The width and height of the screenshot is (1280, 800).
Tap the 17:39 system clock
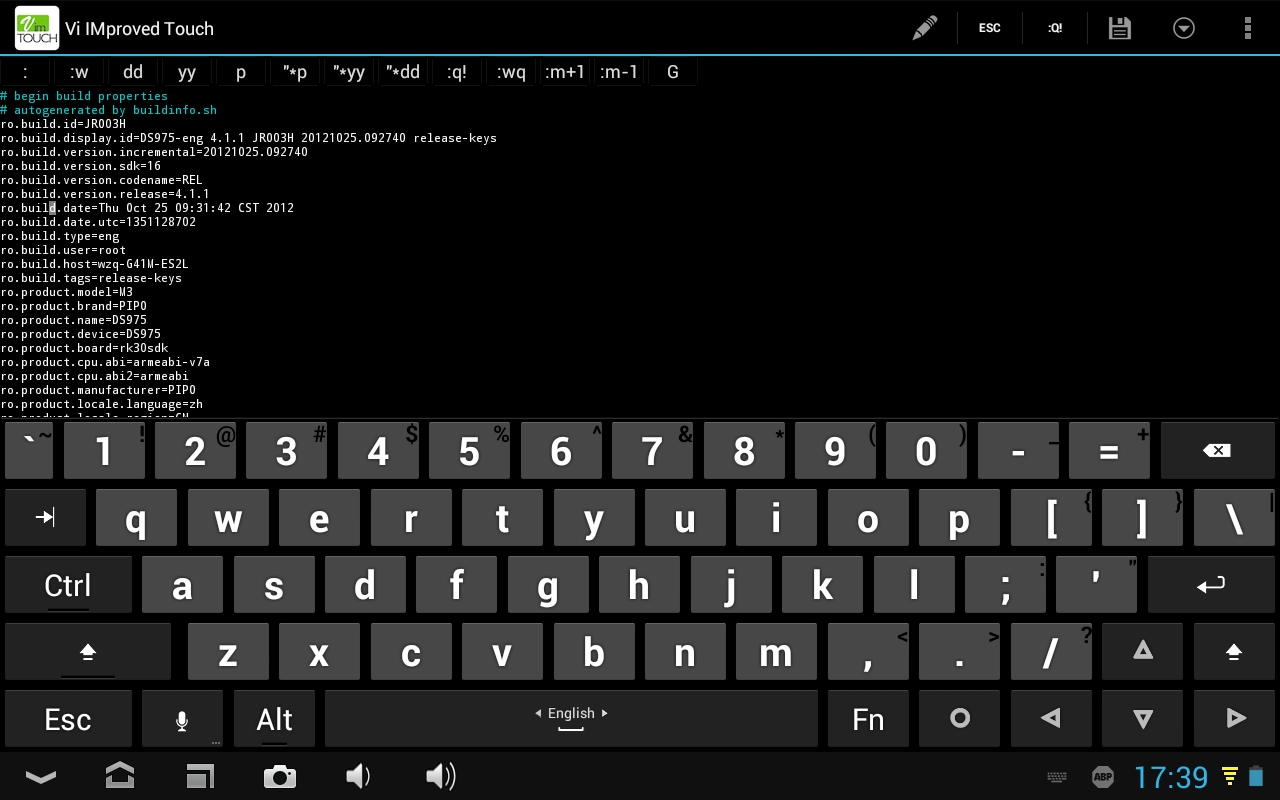point(1171,777)
